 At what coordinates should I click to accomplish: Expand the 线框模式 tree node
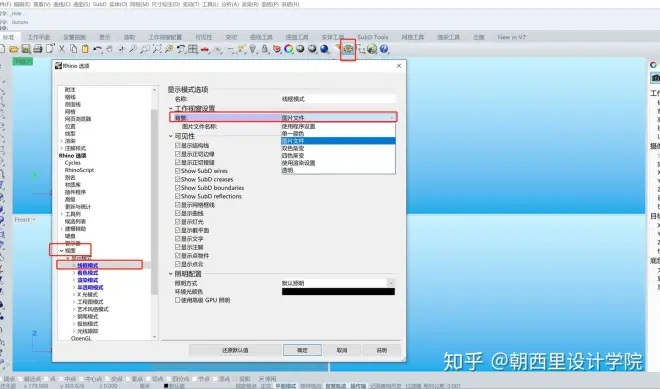pos(74,266)
